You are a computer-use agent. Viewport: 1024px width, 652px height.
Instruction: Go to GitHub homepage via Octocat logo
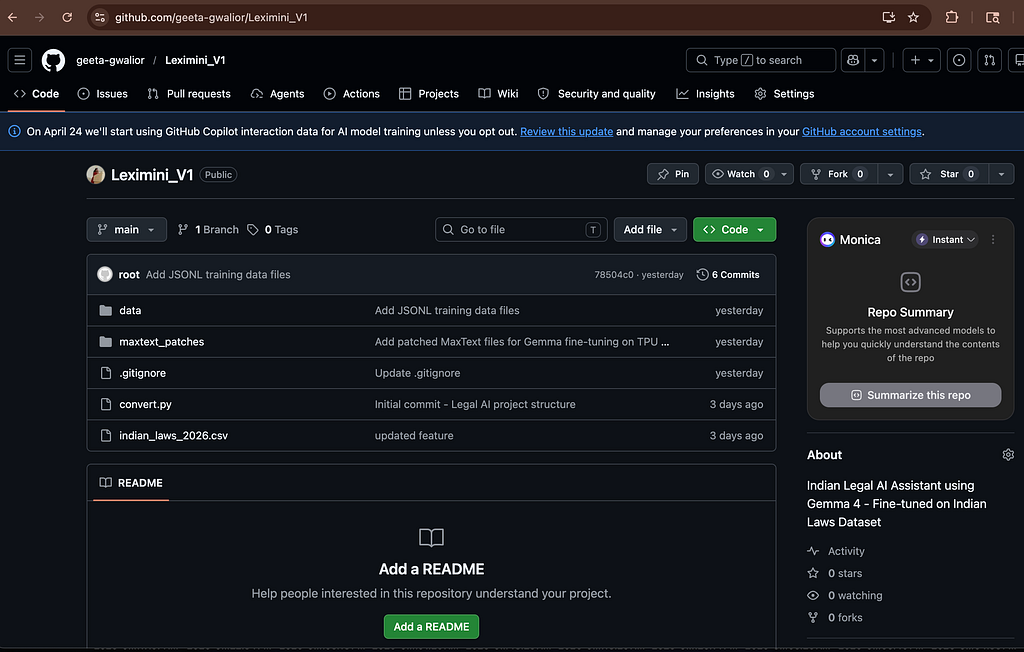point(54,60)
